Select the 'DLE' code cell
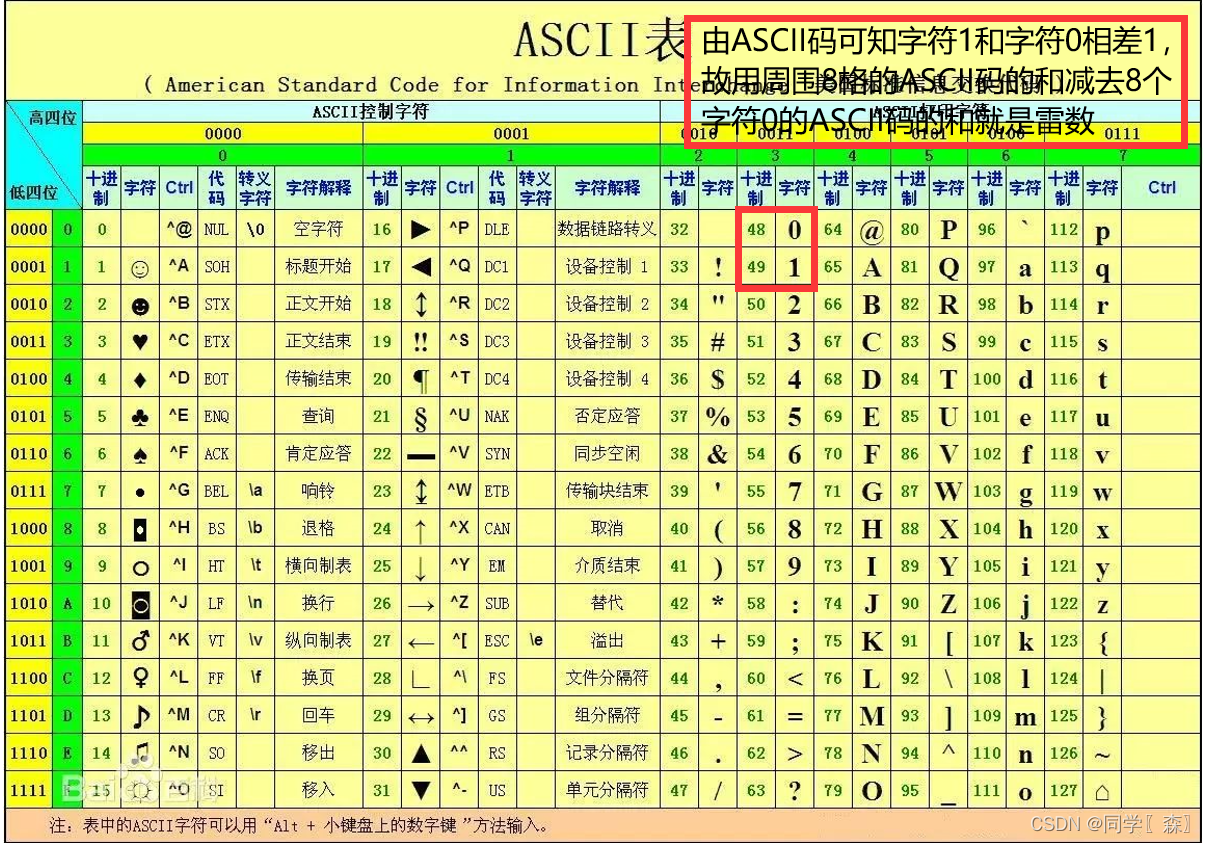Screen dimensions: 1205x843 pyautogui.click(x=497, y=230)
